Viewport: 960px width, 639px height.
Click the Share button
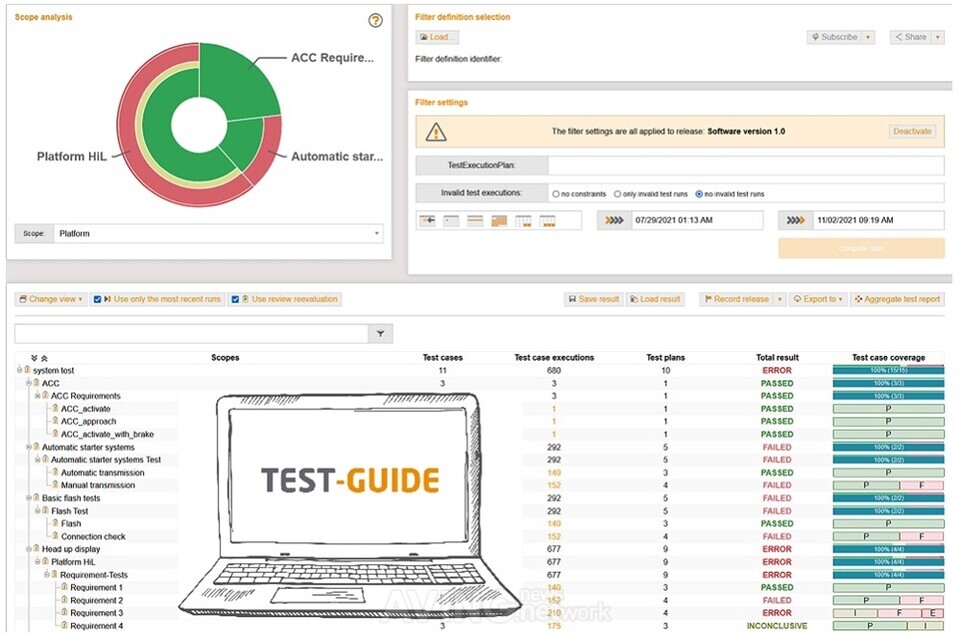(x=910, y=37)
